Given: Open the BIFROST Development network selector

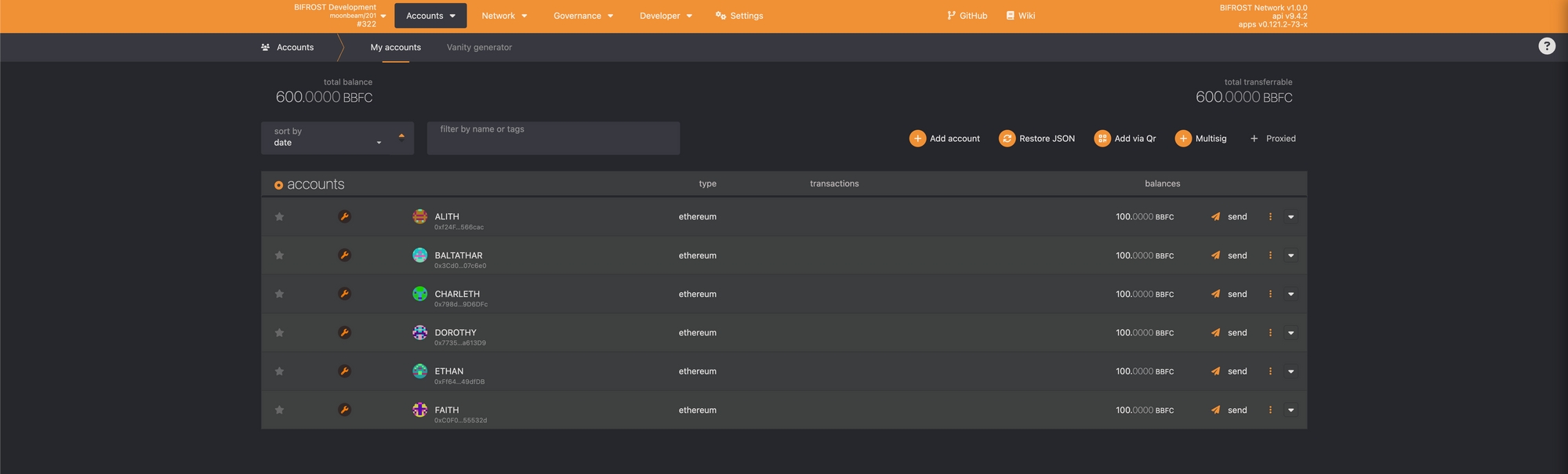Looking at the screenshot, I should [x=339, y=16].
